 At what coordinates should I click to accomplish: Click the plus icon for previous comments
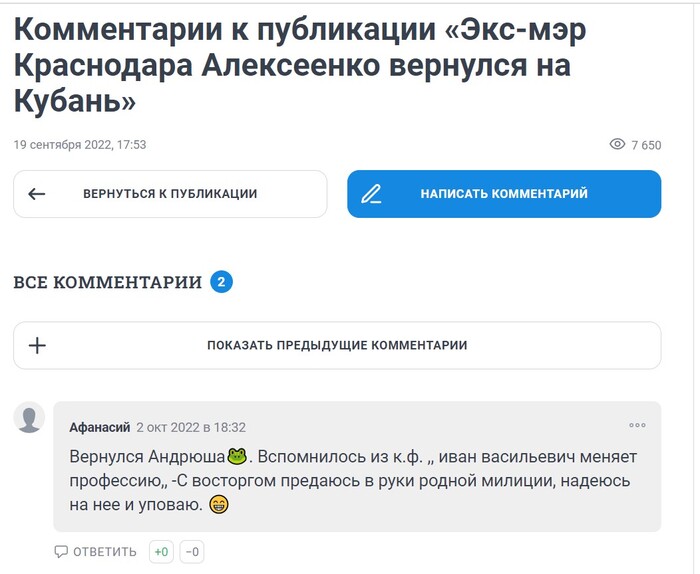point(38,345)
